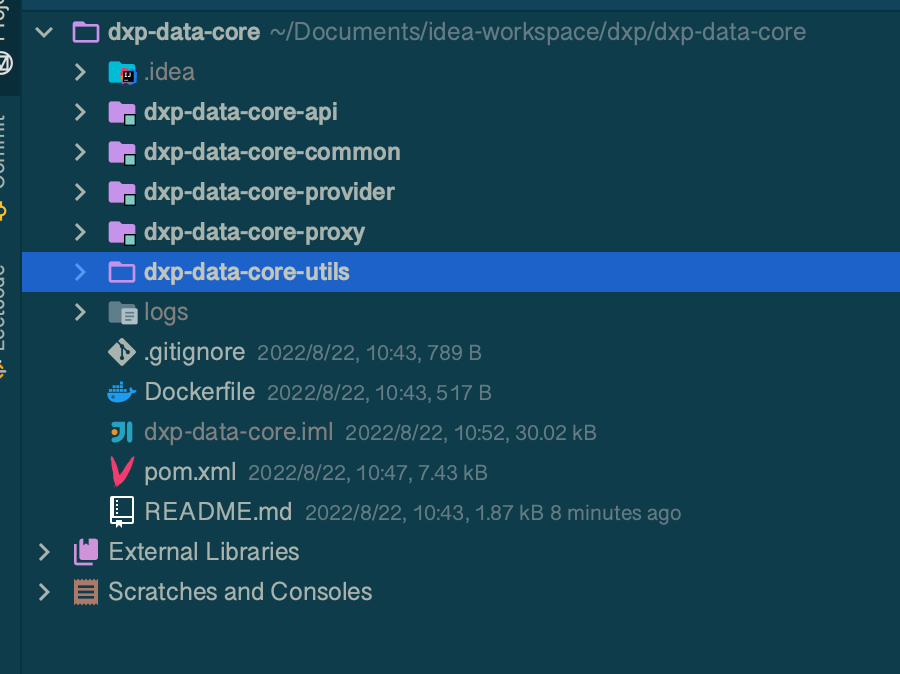Select the dxp-data-core-common module
Image resolution: width=900 pixels, height=674 pixels.
click(271, 152)
